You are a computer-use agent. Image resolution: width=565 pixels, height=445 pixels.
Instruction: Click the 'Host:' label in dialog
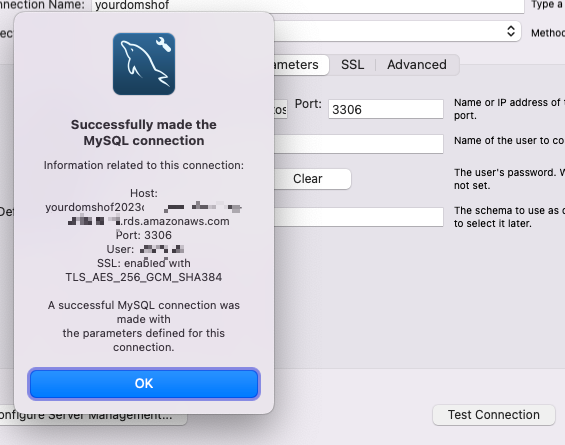pos(144,193)
